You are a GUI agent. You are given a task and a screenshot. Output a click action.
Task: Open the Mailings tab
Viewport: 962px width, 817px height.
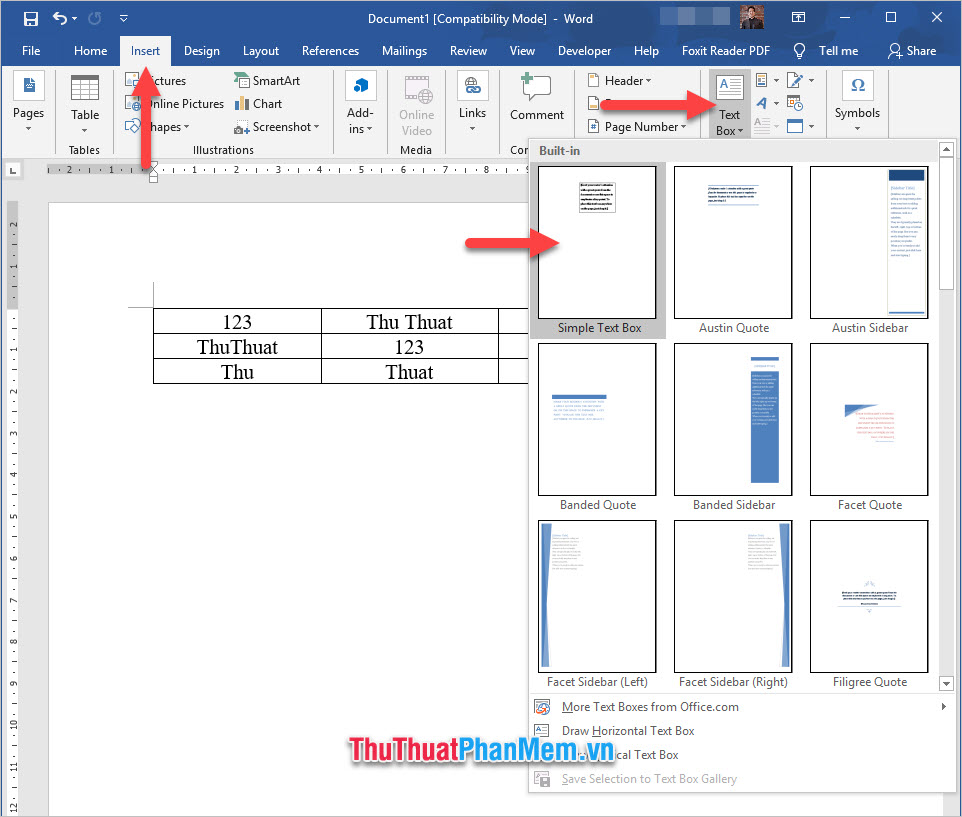pyautogui.click(x=404, y=51)
